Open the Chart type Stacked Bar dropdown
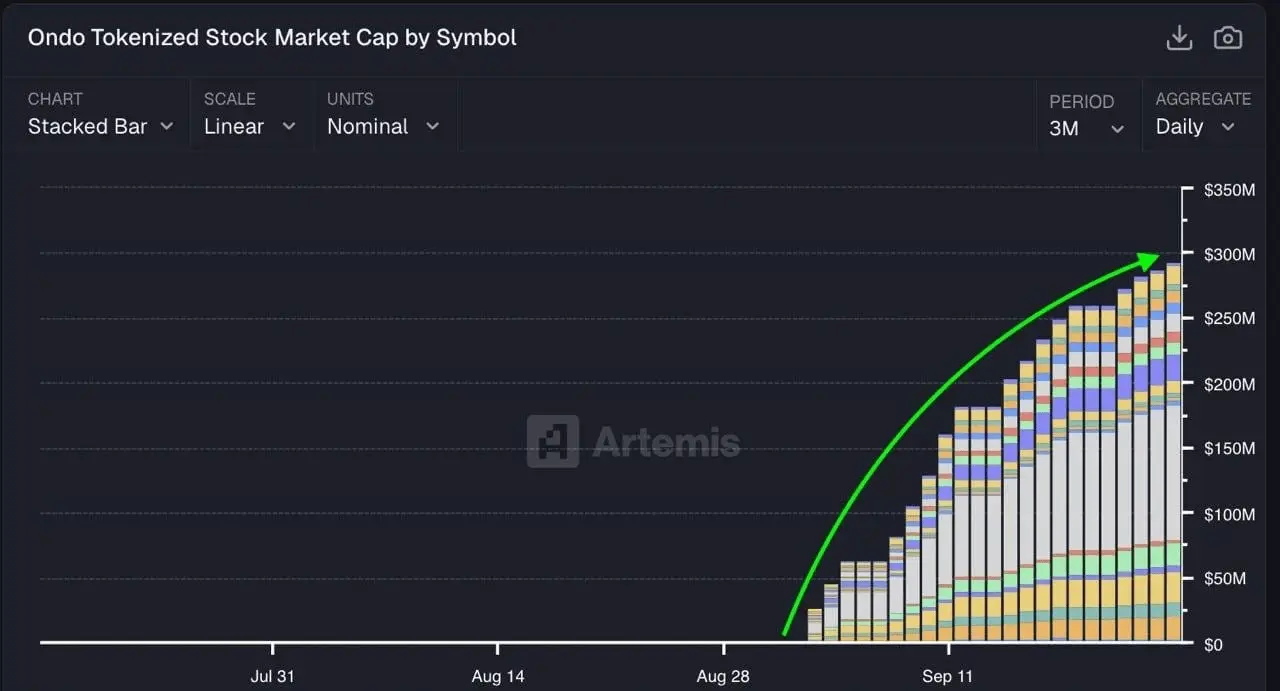This screenshot has width=1280, height=691. [100, 127]
